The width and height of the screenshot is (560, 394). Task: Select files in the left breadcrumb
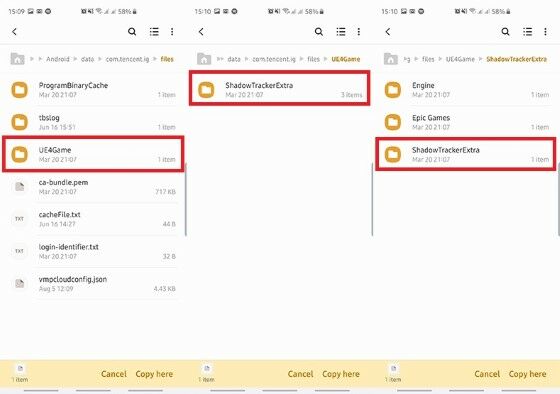[167, 59]
